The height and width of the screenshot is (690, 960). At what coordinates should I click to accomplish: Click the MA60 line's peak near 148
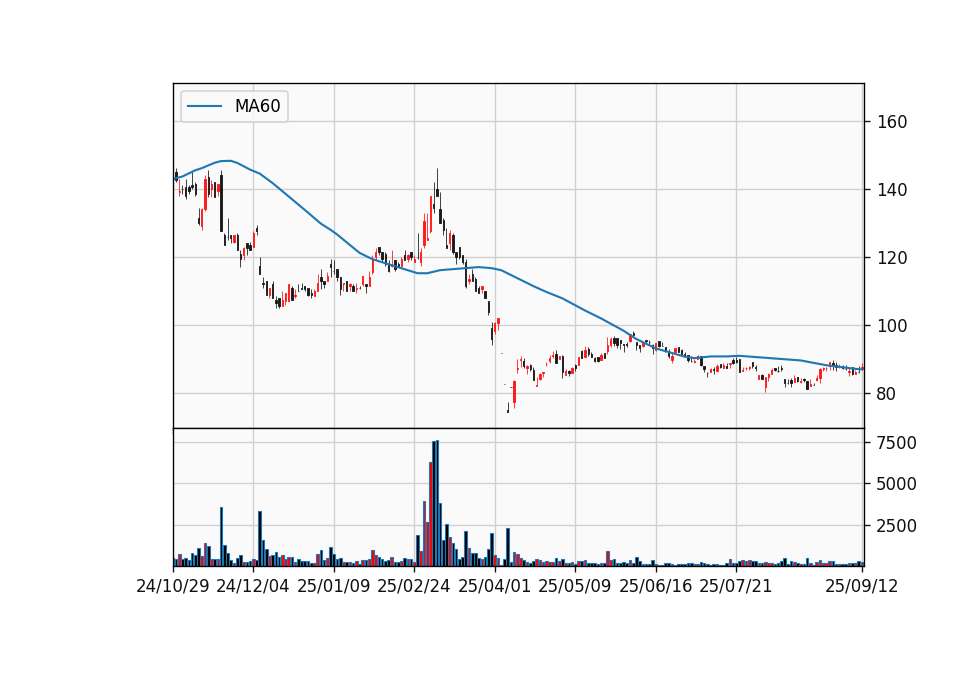[x=227, y=160]
